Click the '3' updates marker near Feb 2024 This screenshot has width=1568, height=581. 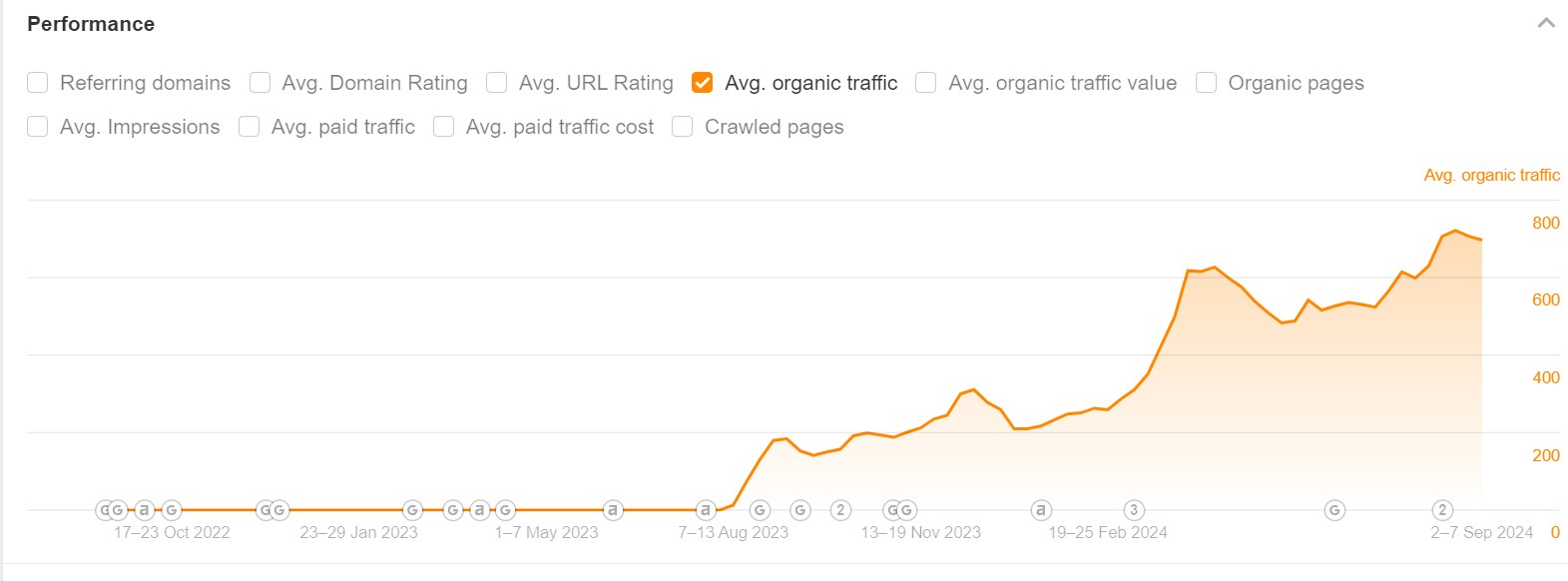pos(1134,510)
